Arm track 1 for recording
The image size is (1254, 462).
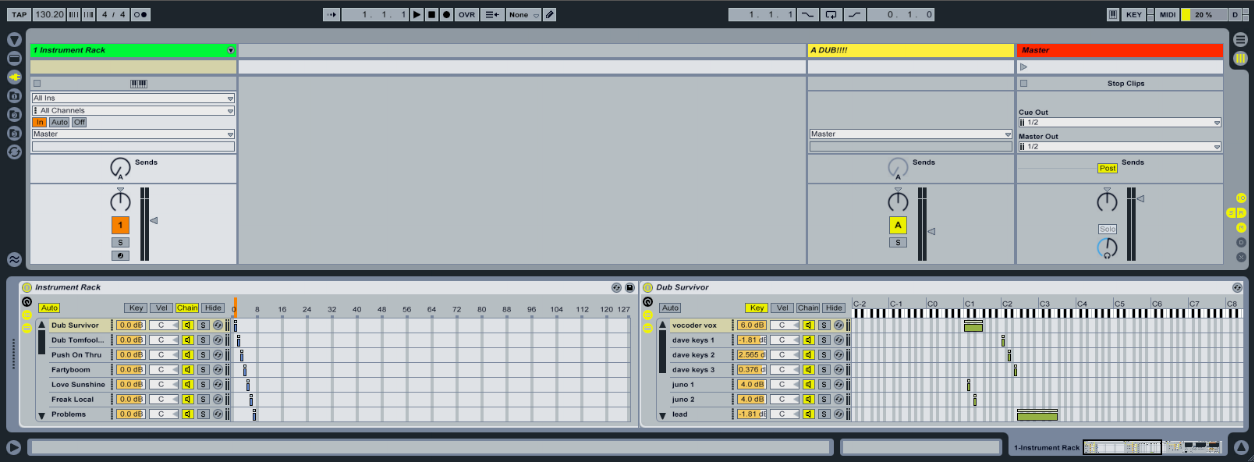coord(120,256)
